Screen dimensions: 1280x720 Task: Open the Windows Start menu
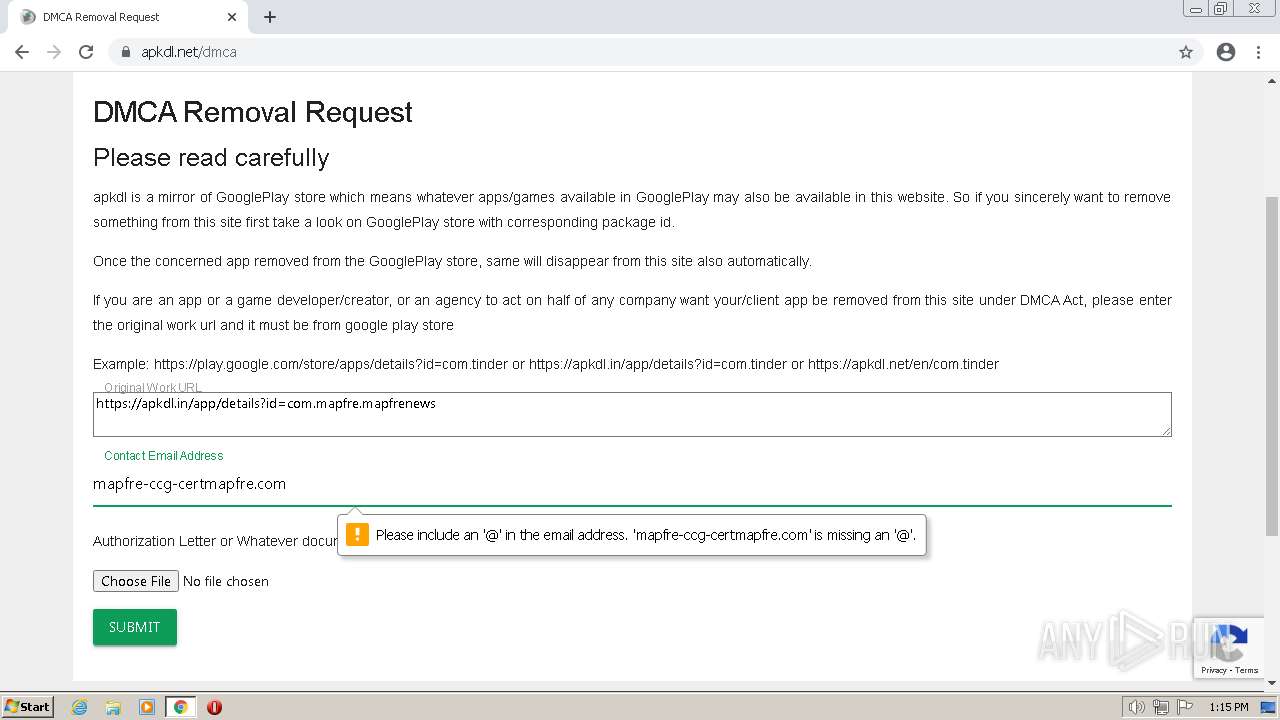tap(27, 706)
